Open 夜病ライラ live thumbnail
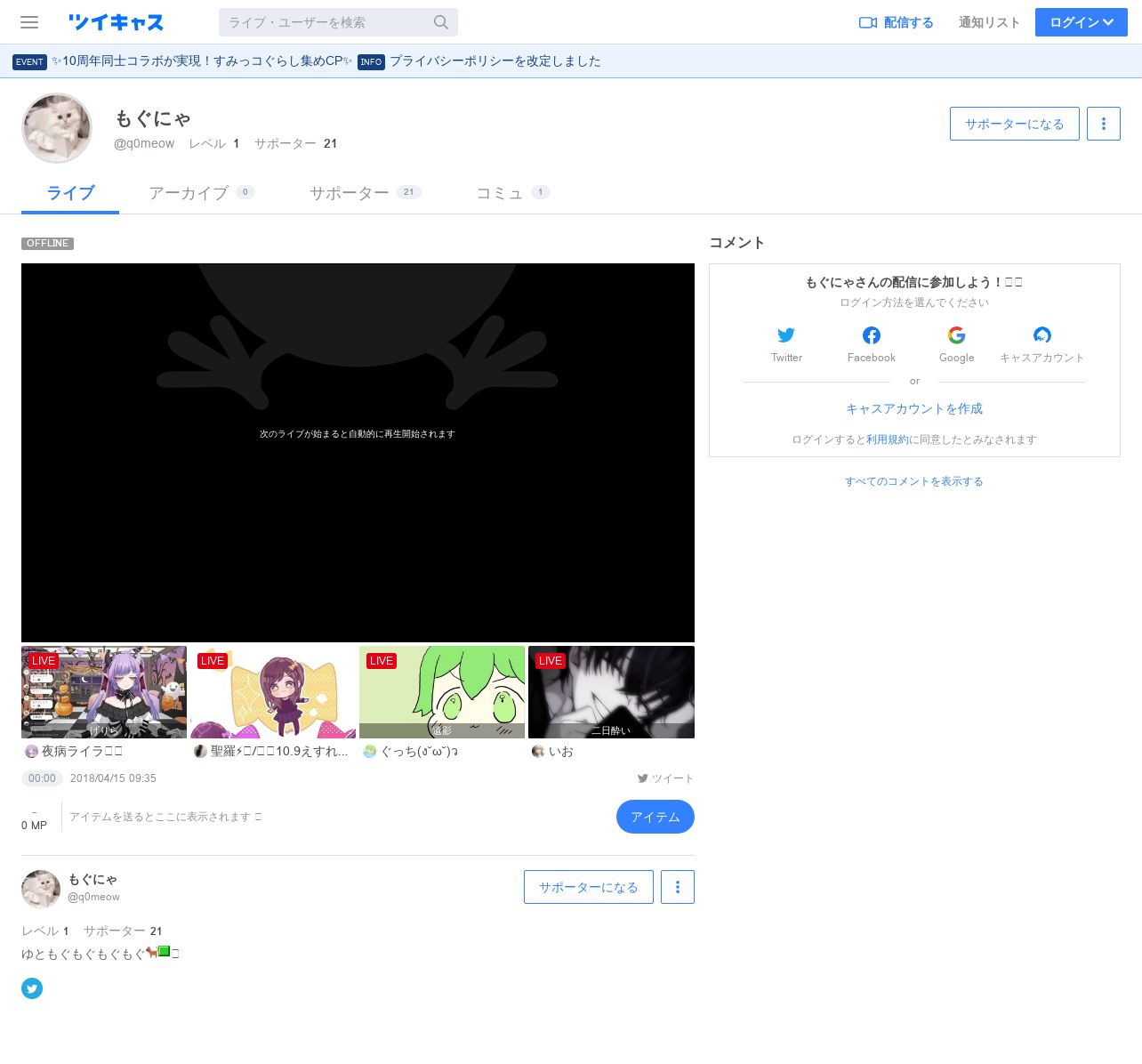The height and width of the screenshot is (1064, 1142). pyautogui.click(x=104, y=692)
